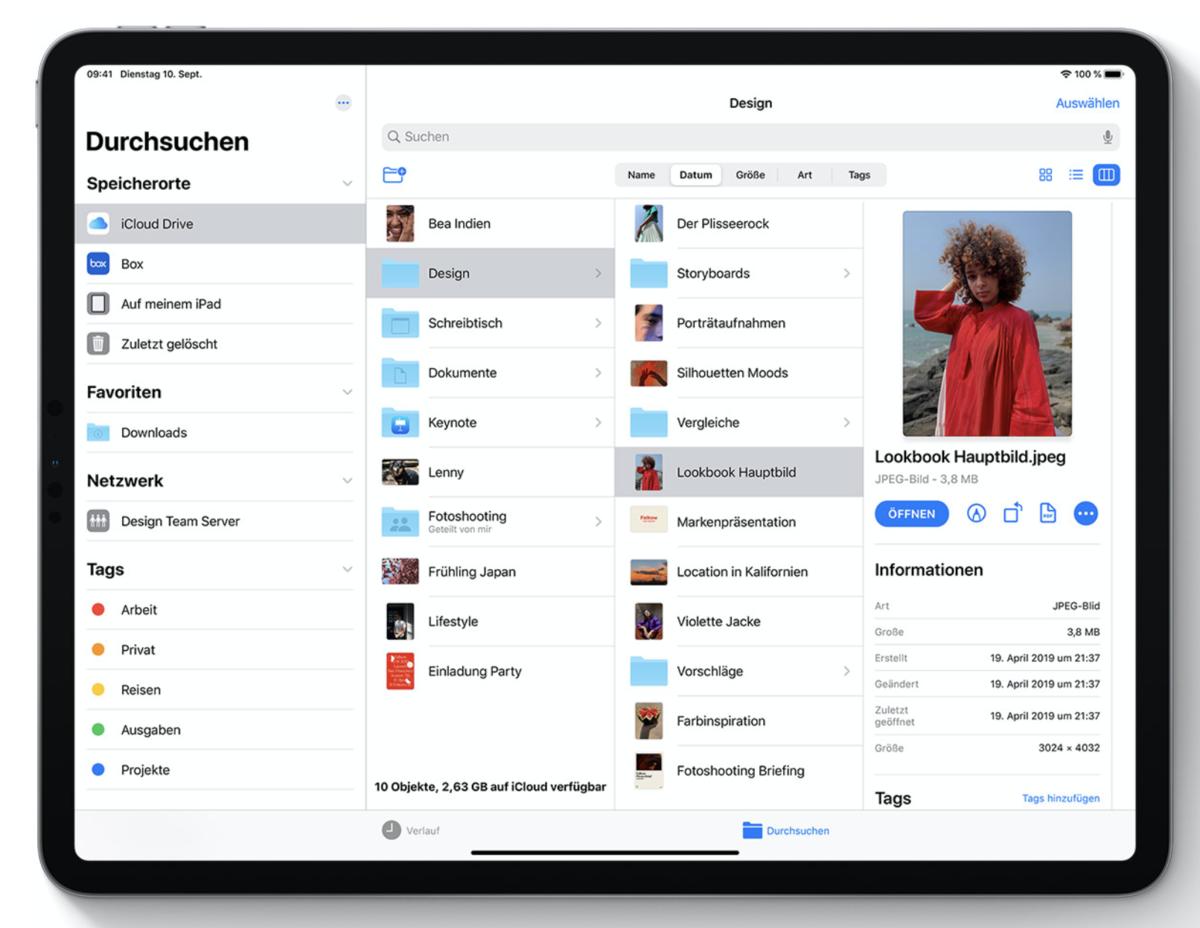1200x928 pixels.
Task: Open markup tool for Lookbook Hauptbild
Action: coord(977,513)
